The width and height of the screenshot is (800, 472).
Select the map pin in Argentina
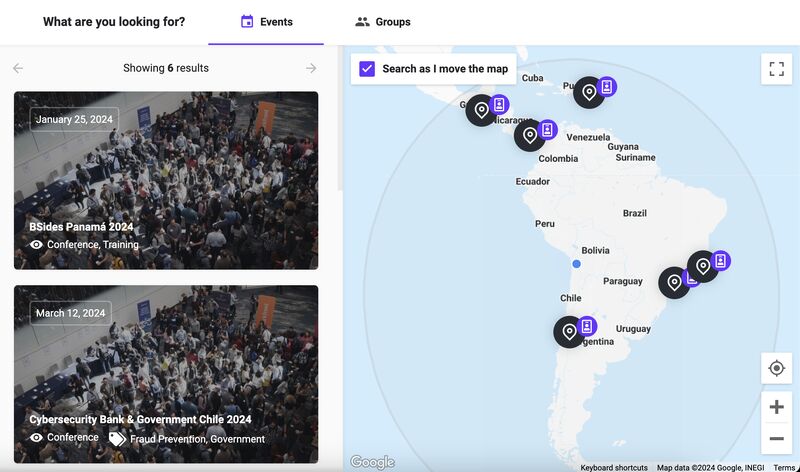tap(569, 332)
